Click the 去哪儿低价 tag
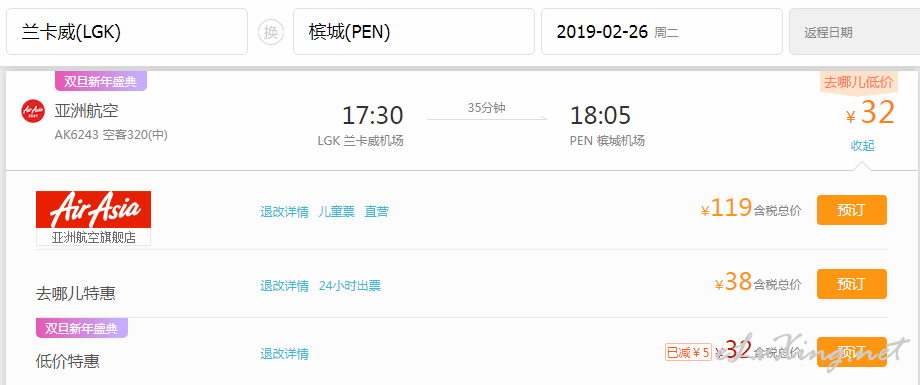 [858, 83]
